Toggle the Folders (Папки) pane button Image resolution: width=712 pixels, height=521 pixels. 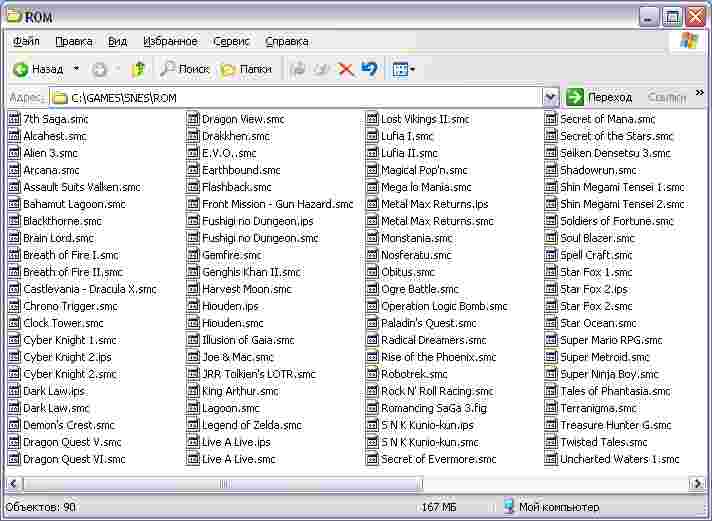tap(246, 69)
